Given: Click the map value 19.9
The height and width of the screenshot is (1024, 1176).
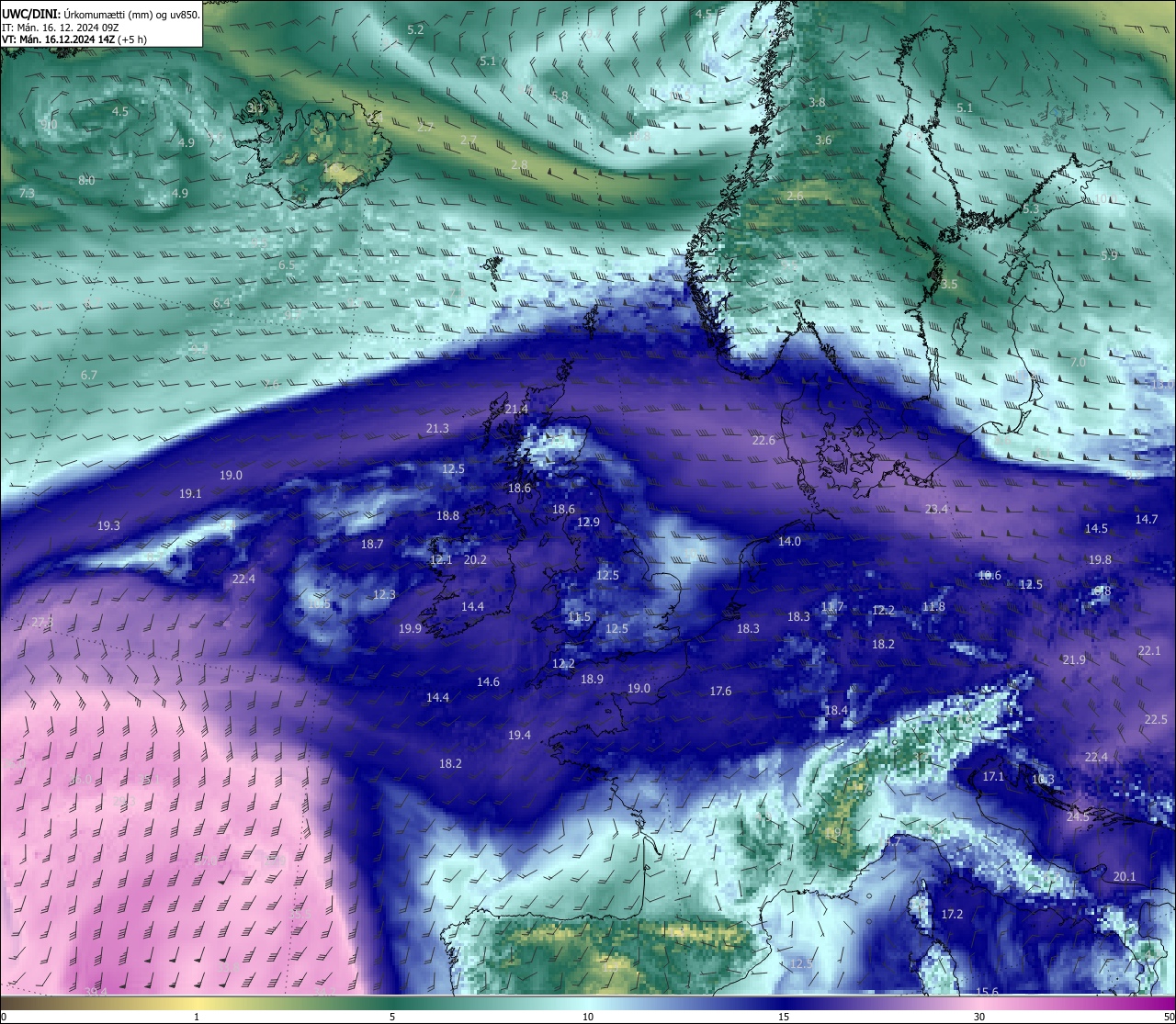Looking at the screenshot, I should tap(410, 629).
